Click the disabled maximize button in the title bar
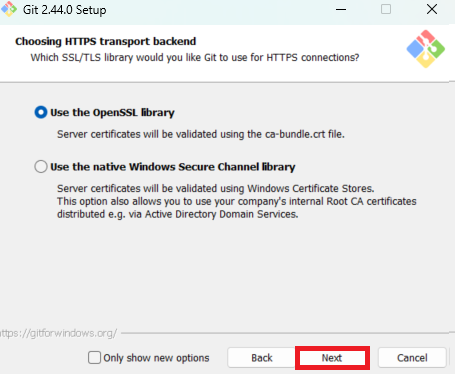Screen dimensions: 455x374 point(386,9)
